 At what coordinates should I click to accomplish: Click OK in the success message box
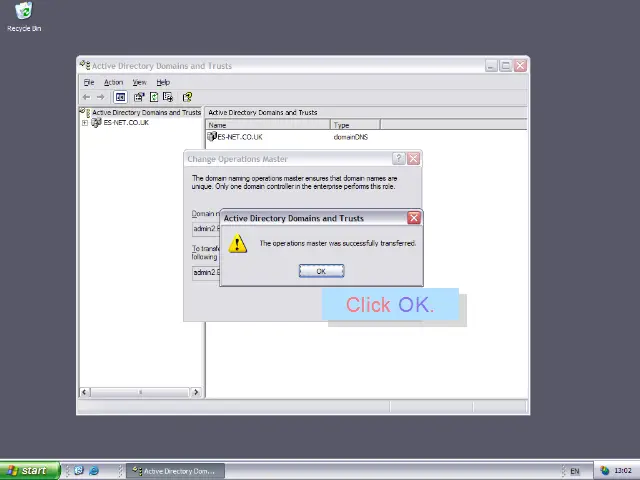tap(321, 271)
